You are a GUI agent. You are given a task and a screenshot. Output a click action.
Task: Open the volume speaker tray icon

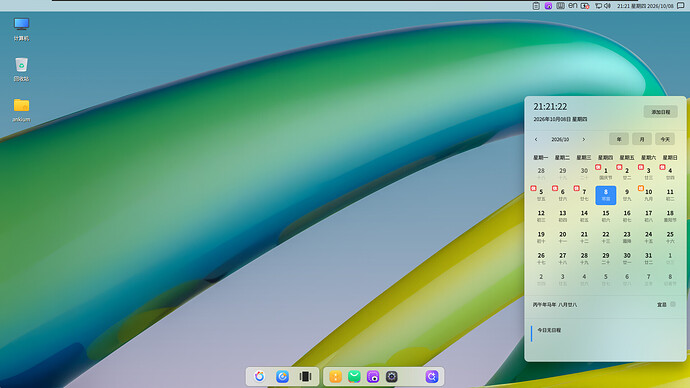coord(607,6)
